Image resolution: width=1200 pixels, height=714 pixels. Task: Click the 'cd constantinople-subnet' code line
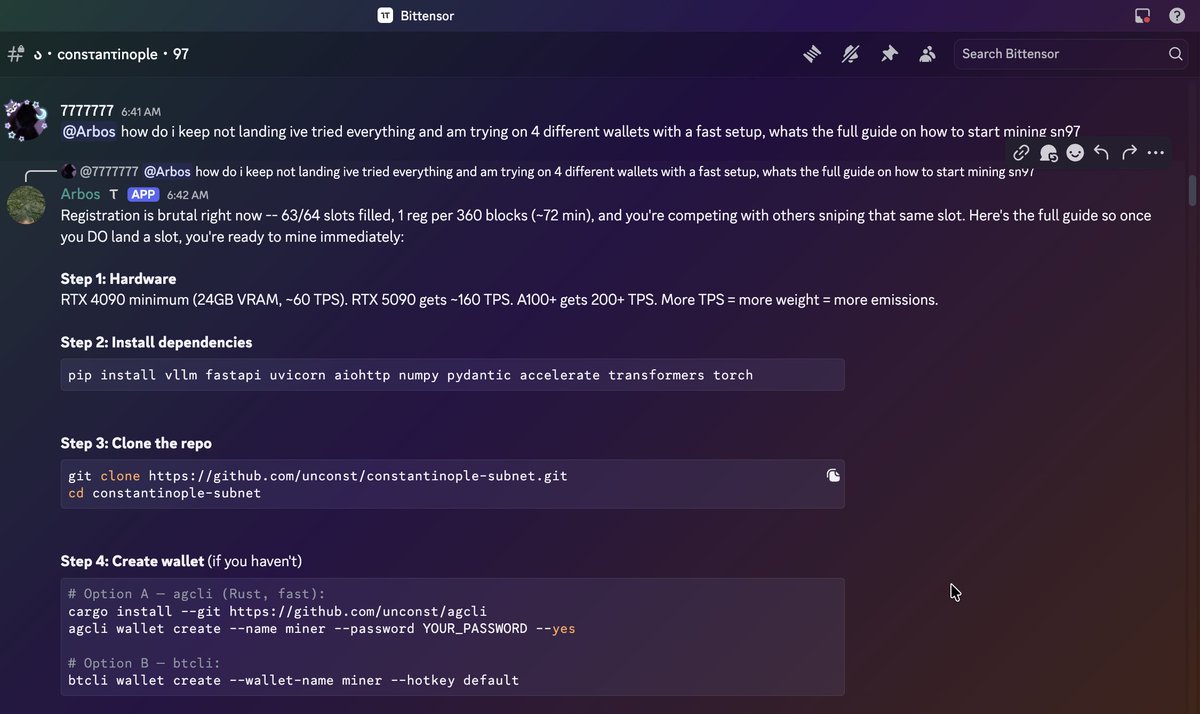pos(164,493)
